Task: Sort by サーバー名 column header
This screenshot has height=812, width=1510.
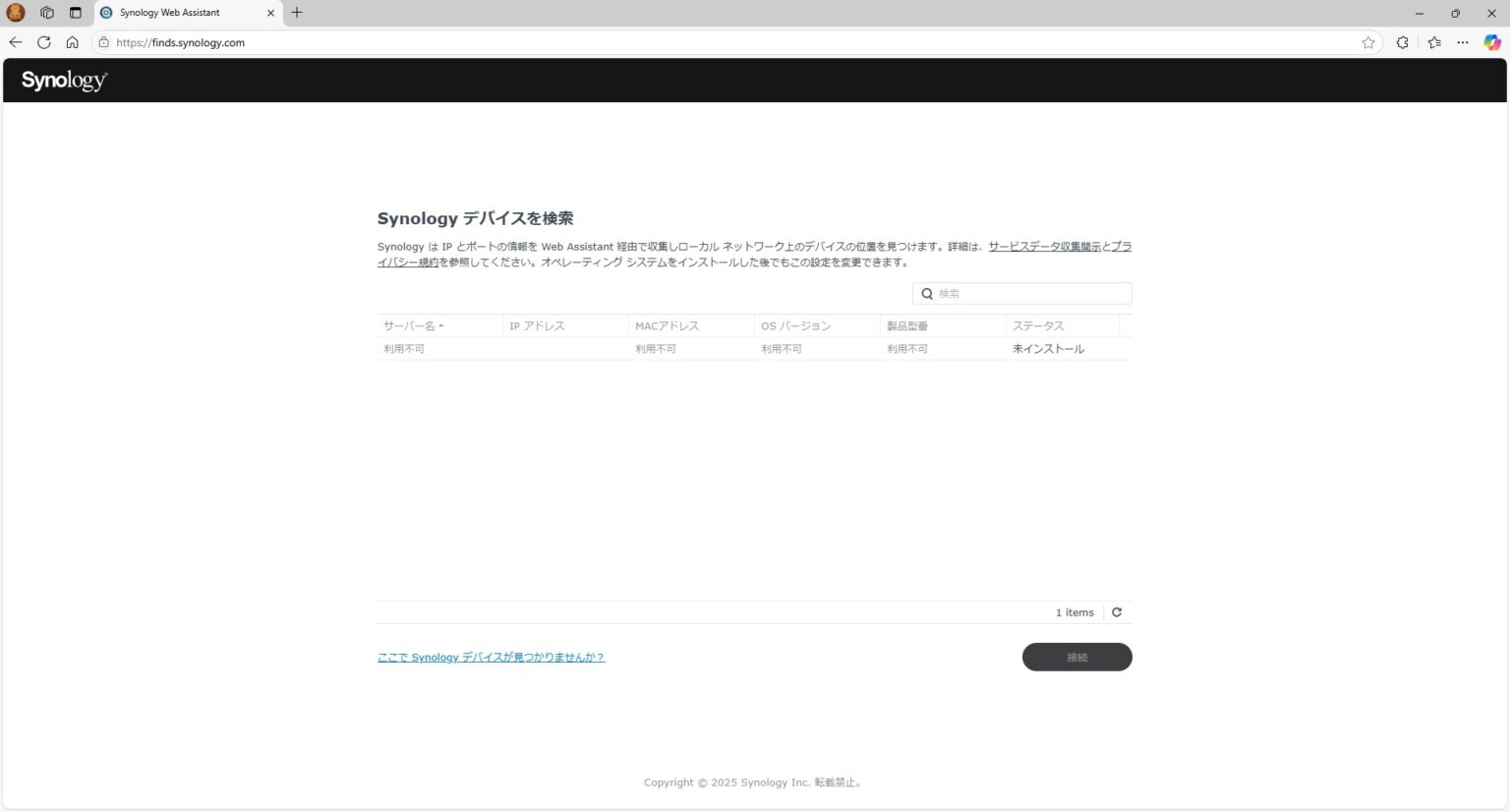Action: point(410,326)
